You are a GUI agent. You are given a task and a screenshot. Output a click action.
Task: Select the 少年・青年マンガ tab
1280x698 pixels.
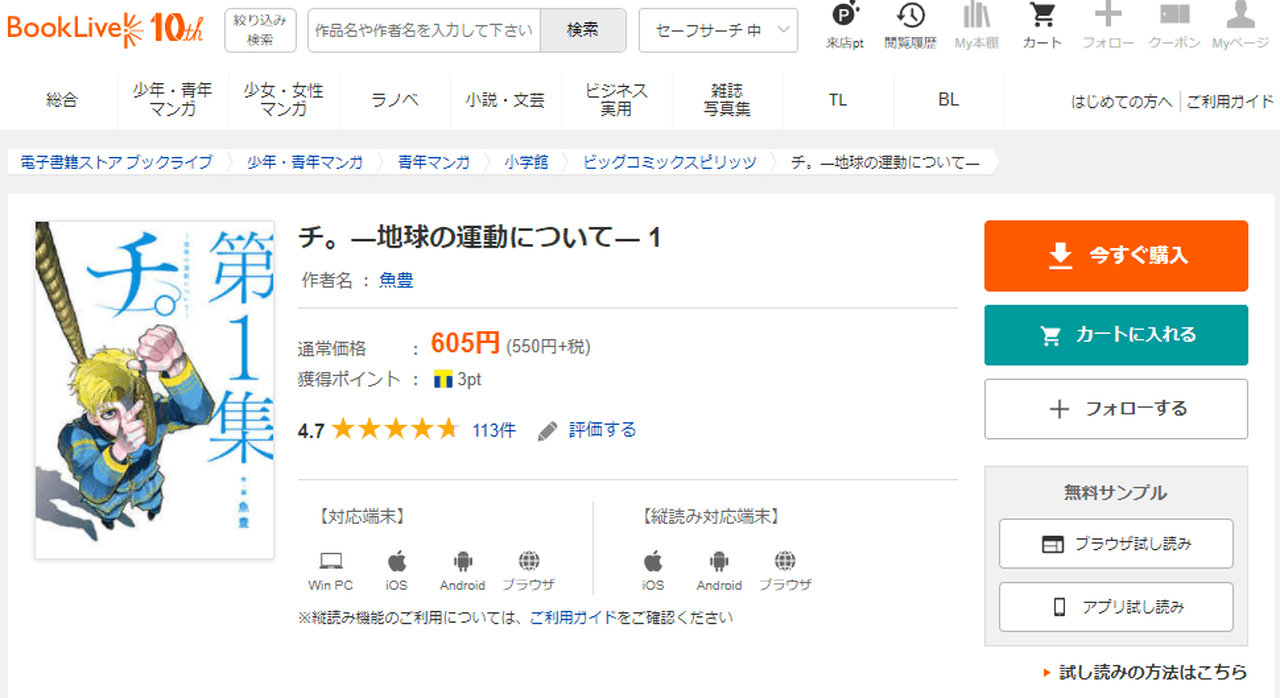pos(173,100)
